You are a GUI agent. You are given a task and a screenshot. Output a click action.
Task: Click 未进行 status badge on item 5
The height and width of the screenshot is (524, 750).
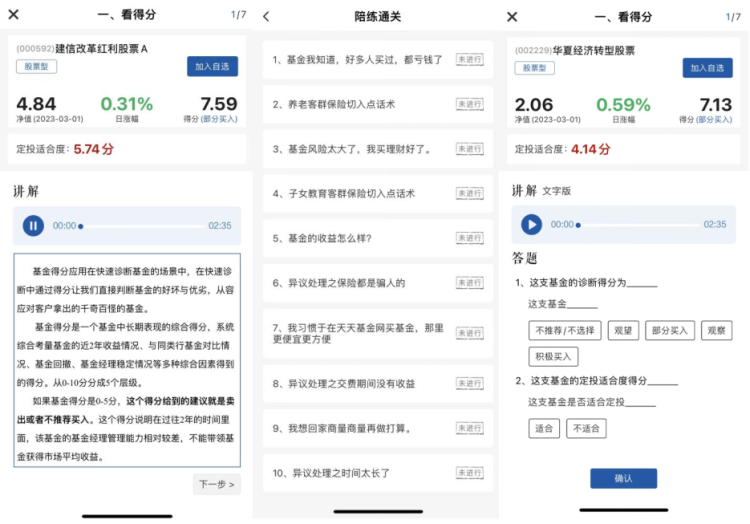click(x=469, y=238)
